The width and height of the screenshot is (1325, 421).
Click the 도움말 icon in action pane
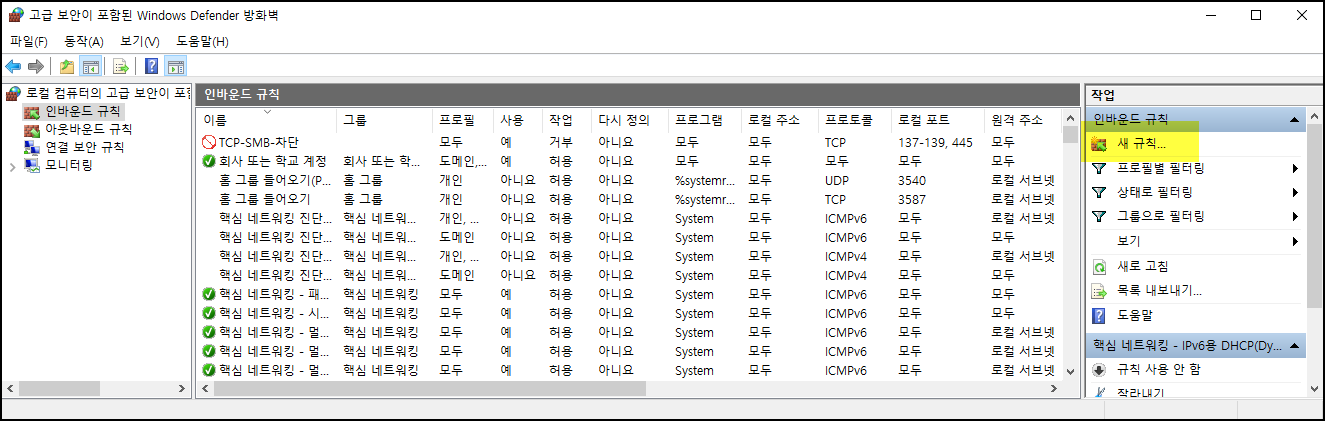pyautogui.click(x=1099, y=316)
